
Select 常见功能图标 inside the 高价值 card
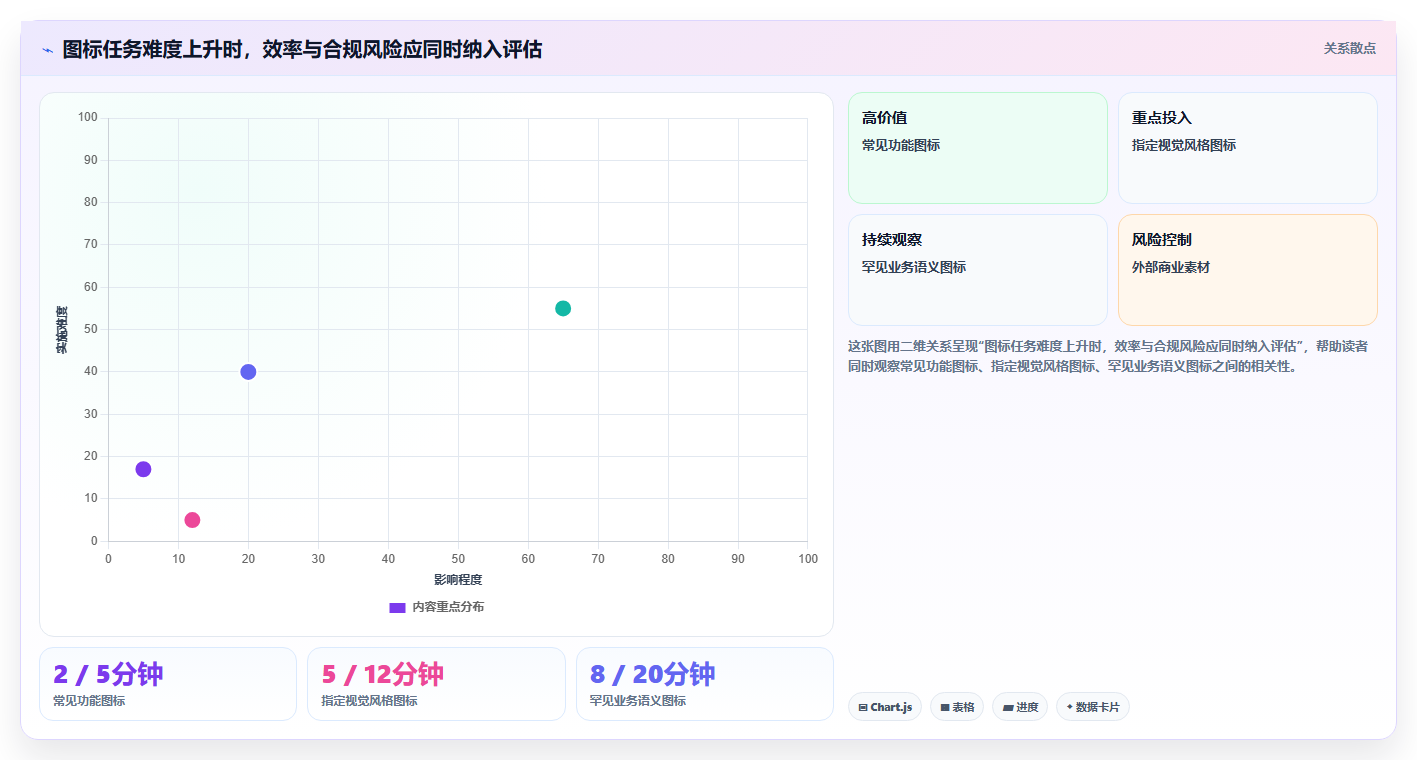click(901, 145)
